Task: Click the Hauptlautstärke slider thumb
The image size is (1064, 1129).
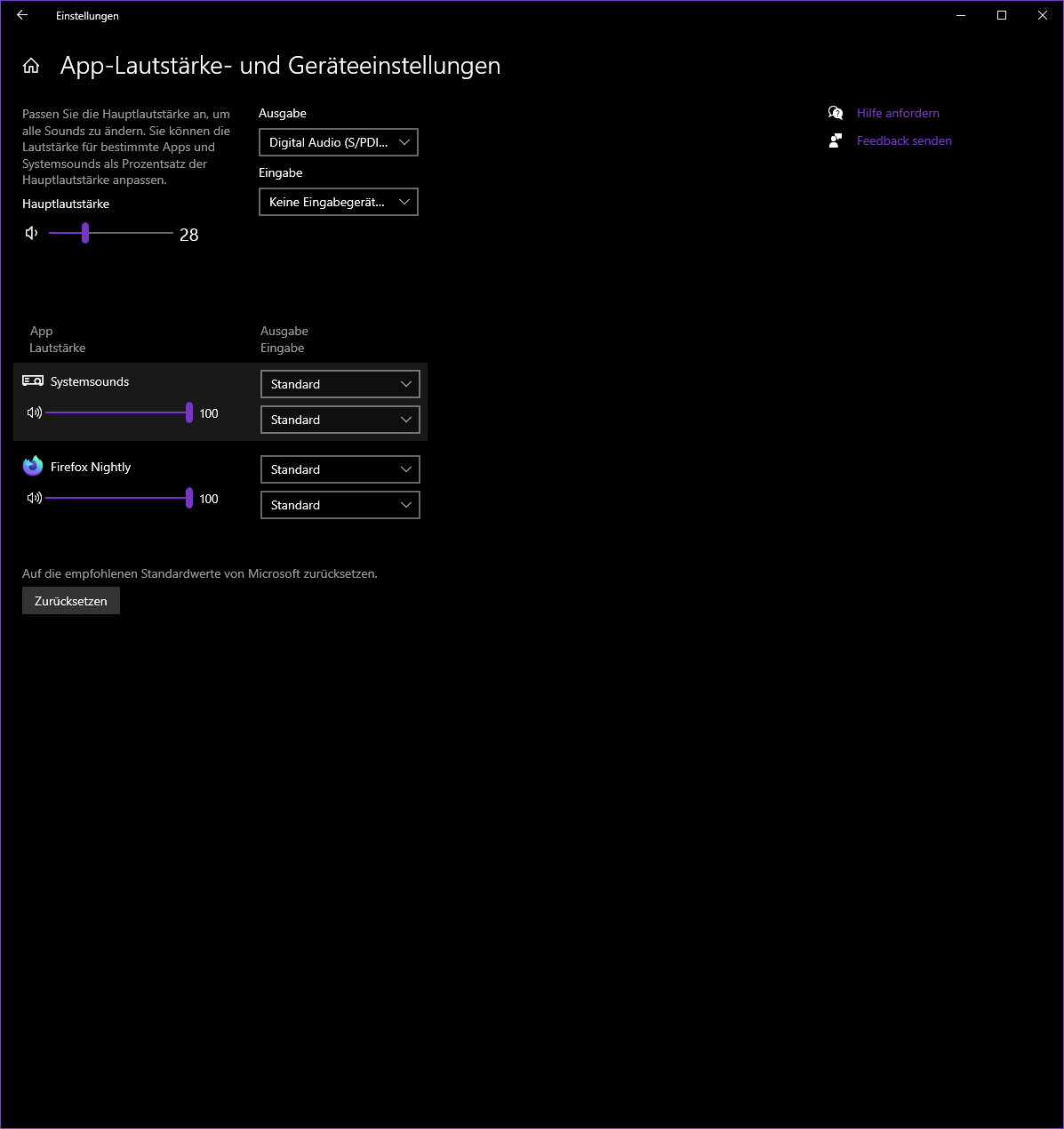Action: point(85,233)
